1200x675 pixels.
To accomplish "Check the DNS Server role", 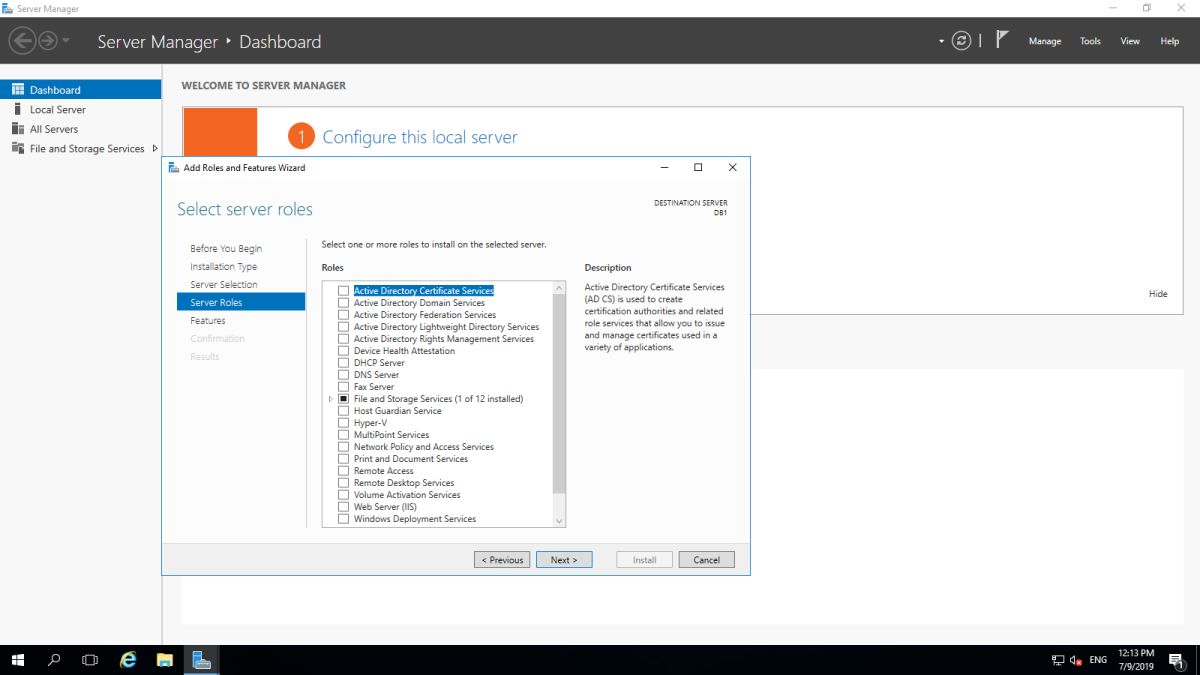I will point(344,375).
